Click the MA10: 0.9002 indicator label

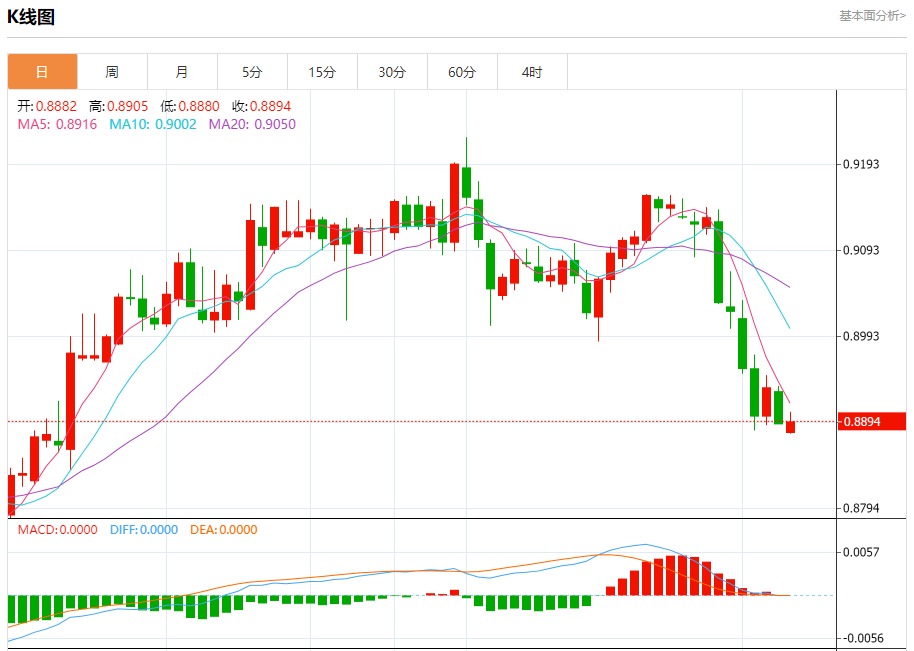pos(153,124)
